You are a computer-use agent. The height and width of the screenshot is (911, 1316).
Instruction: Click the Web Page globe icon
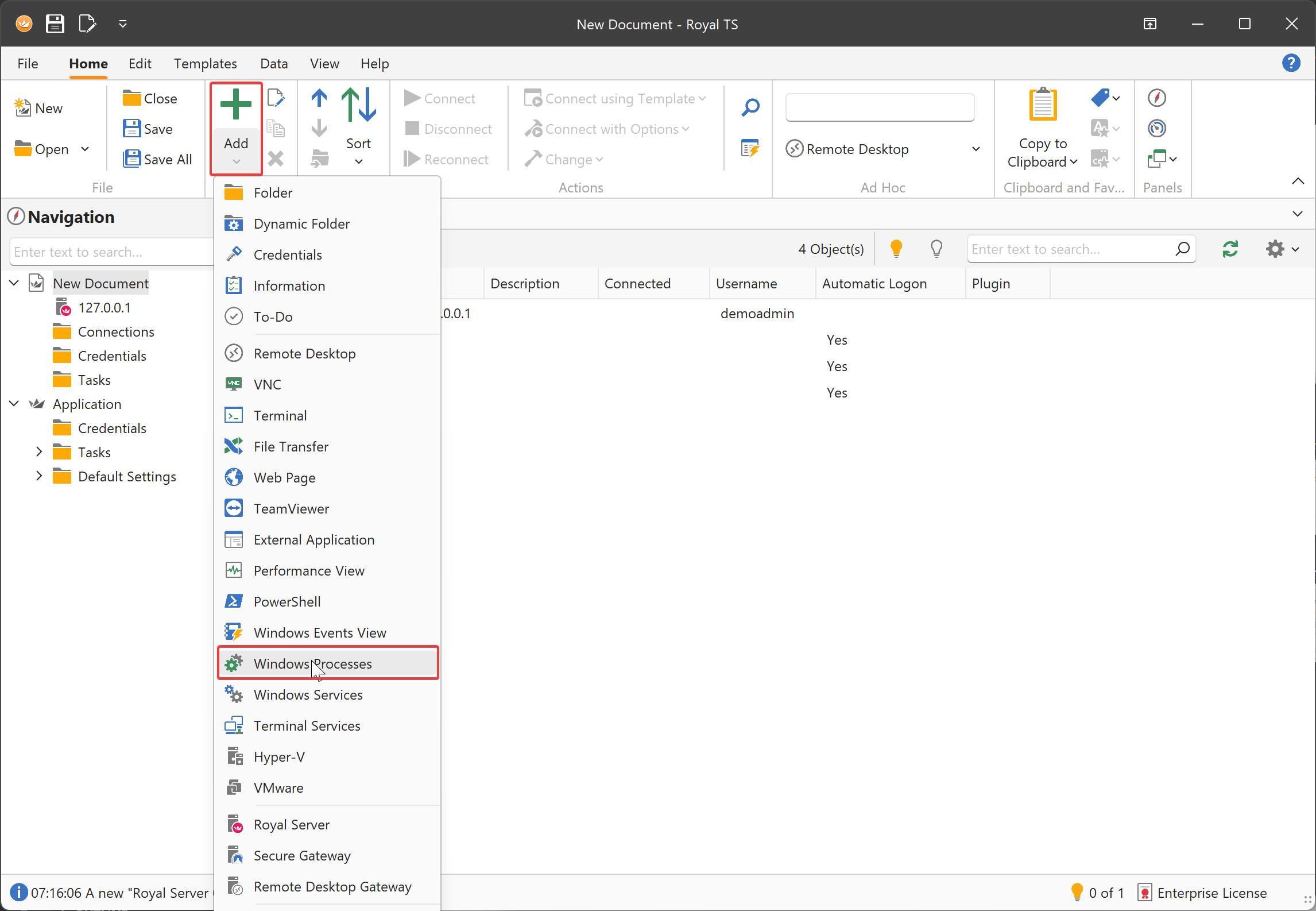[x=234, y=477]
